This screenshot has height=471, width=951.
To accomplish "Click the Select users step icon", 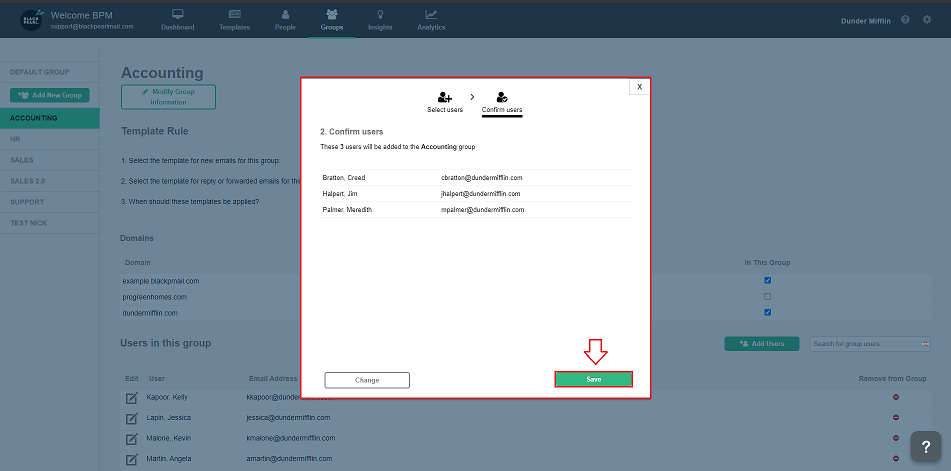I will [x=445, y=97].
